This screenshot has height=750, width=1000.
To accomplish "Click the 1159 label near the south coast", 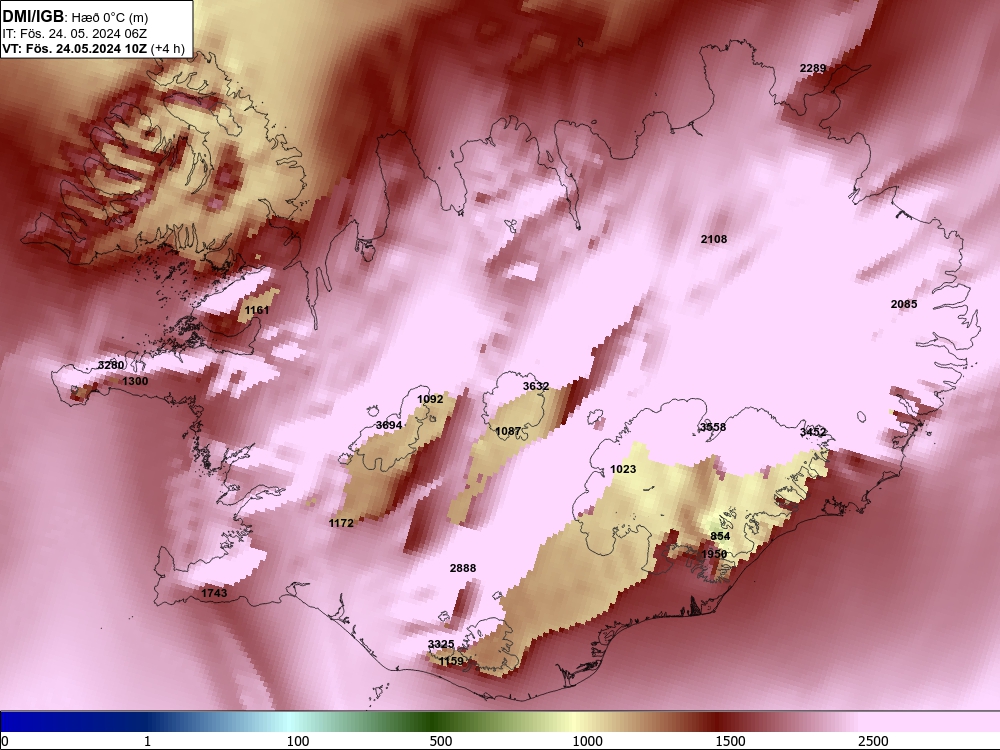I will coord(451,661).
